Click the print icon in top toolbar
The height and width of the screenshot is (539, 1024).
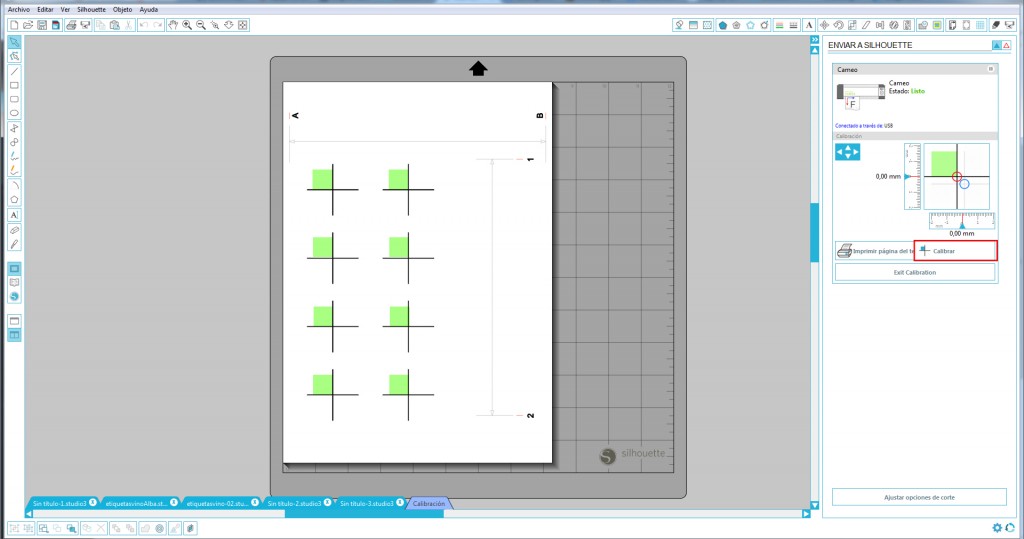(x=71, y=23)
